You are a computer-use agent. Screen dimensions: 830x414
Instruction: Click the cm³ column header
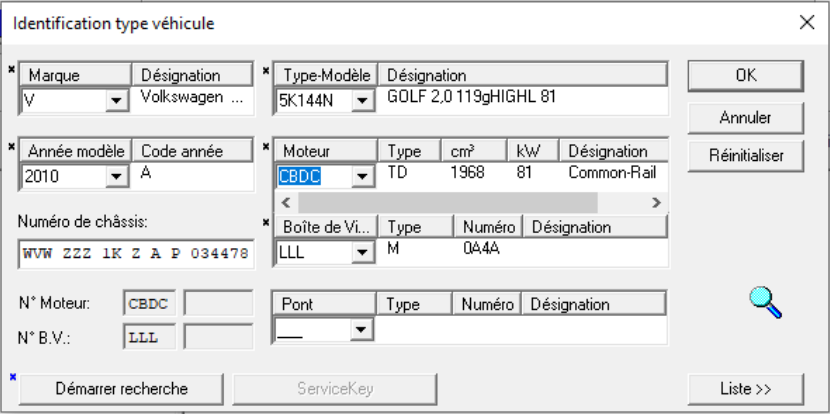[474, 151]
